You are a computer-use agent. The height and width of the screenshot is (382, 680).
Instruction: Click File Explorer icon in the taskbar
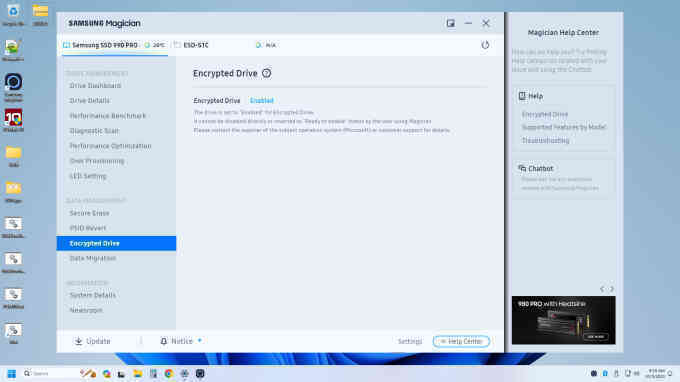137,373
